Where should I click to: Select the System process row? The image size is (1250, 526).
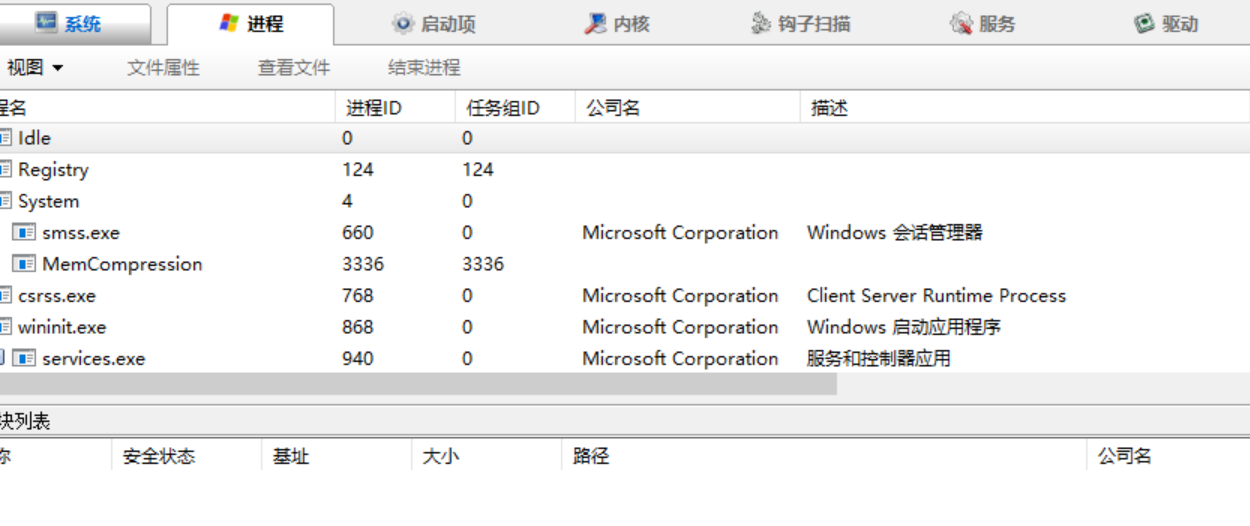coord(625,201)
